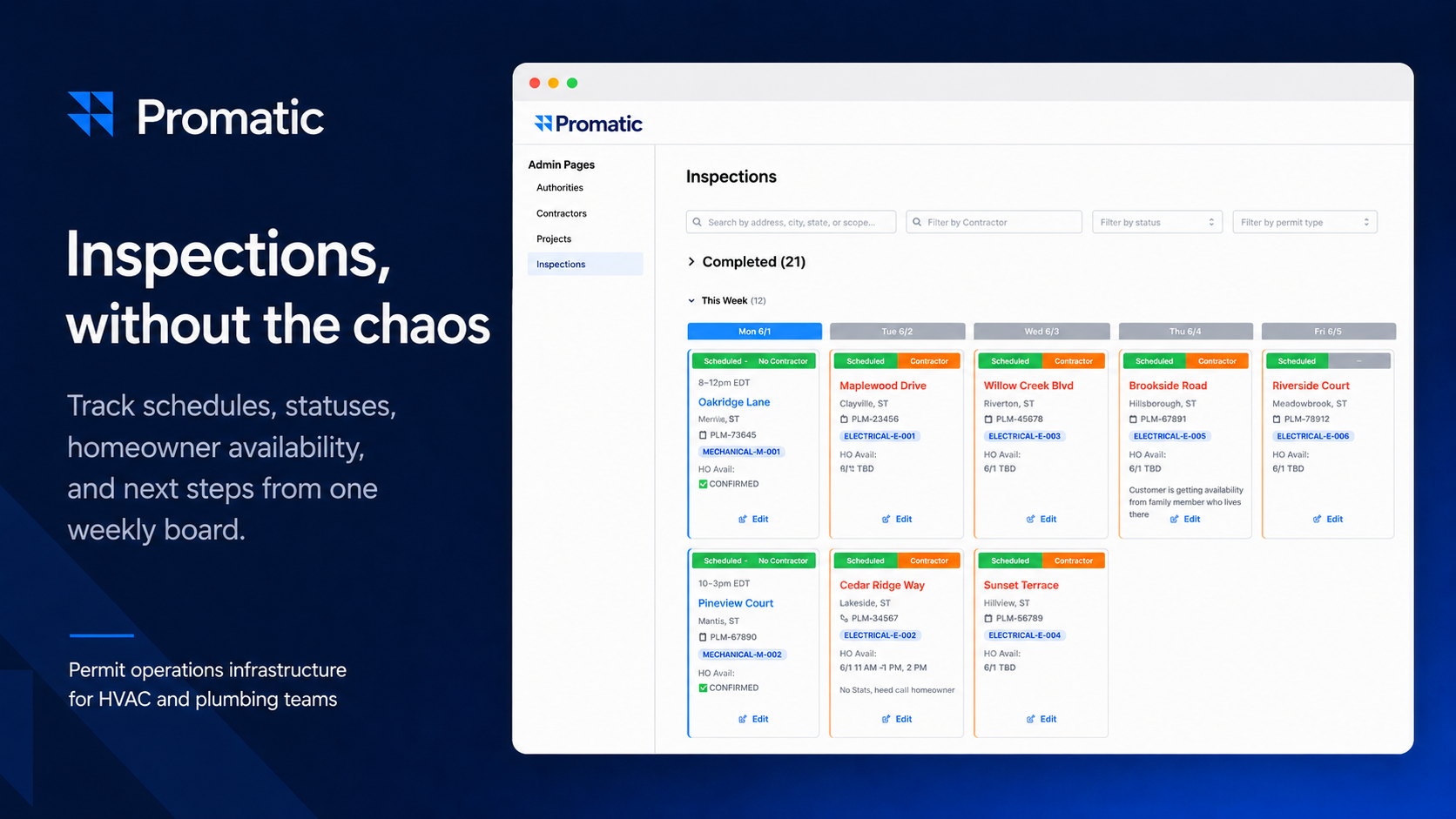1456x819 pixels.
Task: Select the Mon 6/1 day column header
Action: pos(754,332)
